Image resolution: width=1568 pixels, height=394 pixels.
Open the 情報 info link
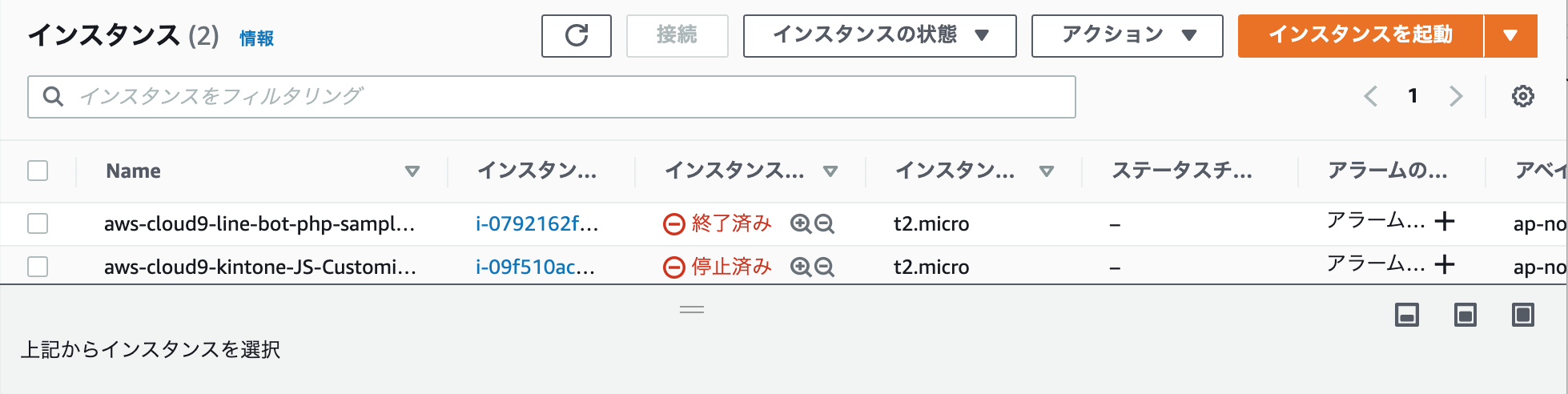pyautogui.click(x=257, y=38)
